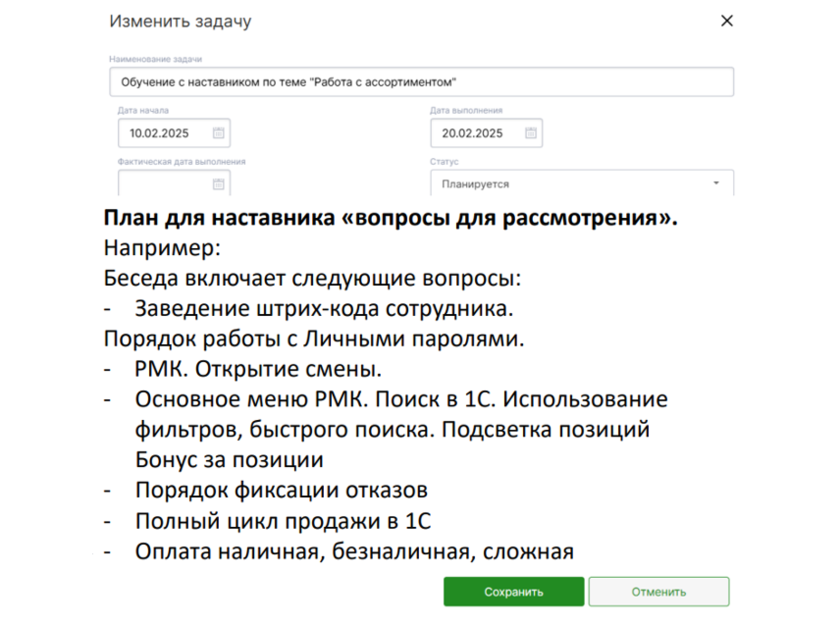The image size is (840, 626).
Task: Click the Дата начала label
Action: coord(143,110)
